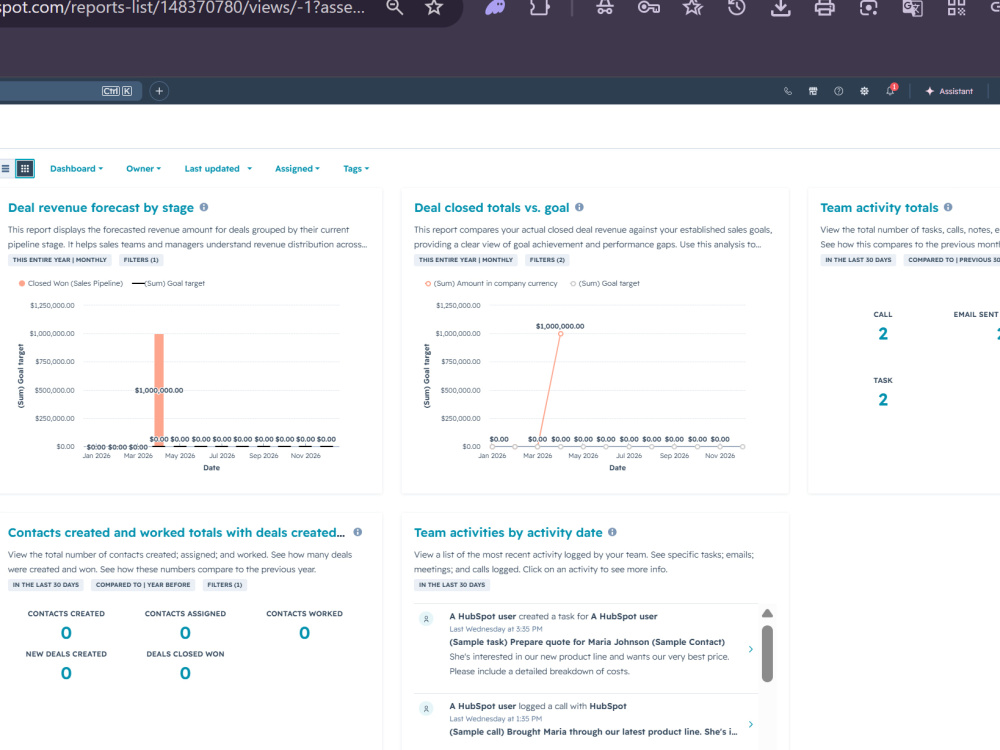The width and height of the screenshot is (1000, 750).
Task: Expand the Dashboard filter dropdown
Action: coord(77,168)
